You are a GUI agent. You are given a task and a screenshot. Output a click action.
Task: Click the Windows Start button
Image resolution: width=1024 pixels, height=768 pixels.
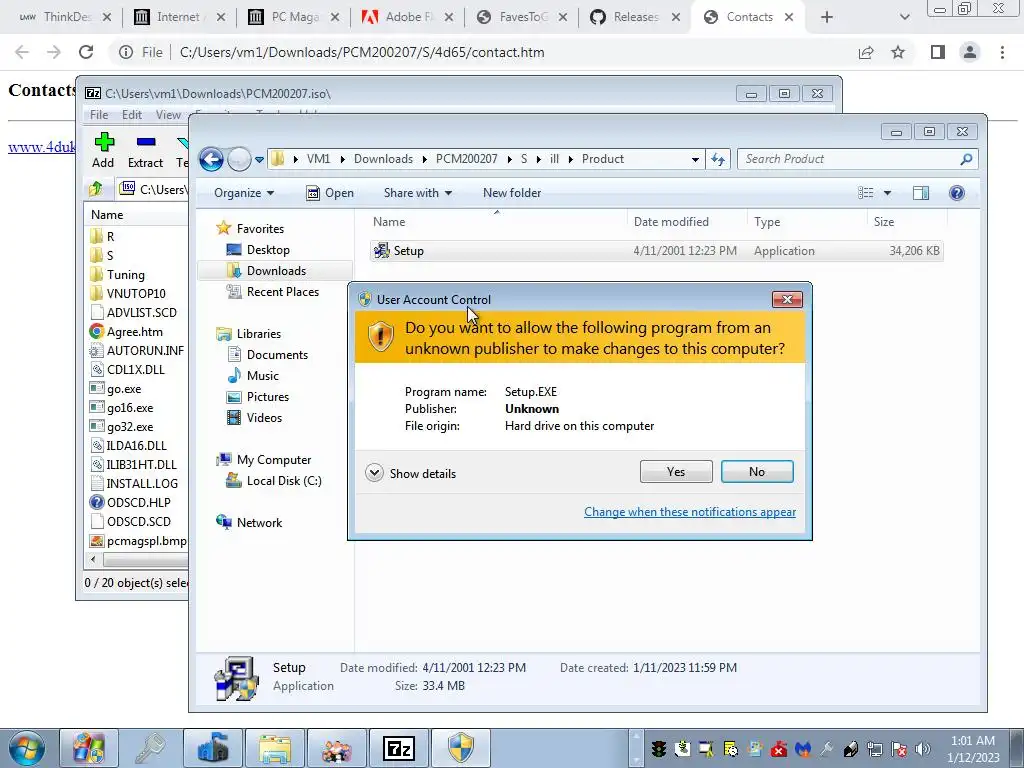pos(27,748)
